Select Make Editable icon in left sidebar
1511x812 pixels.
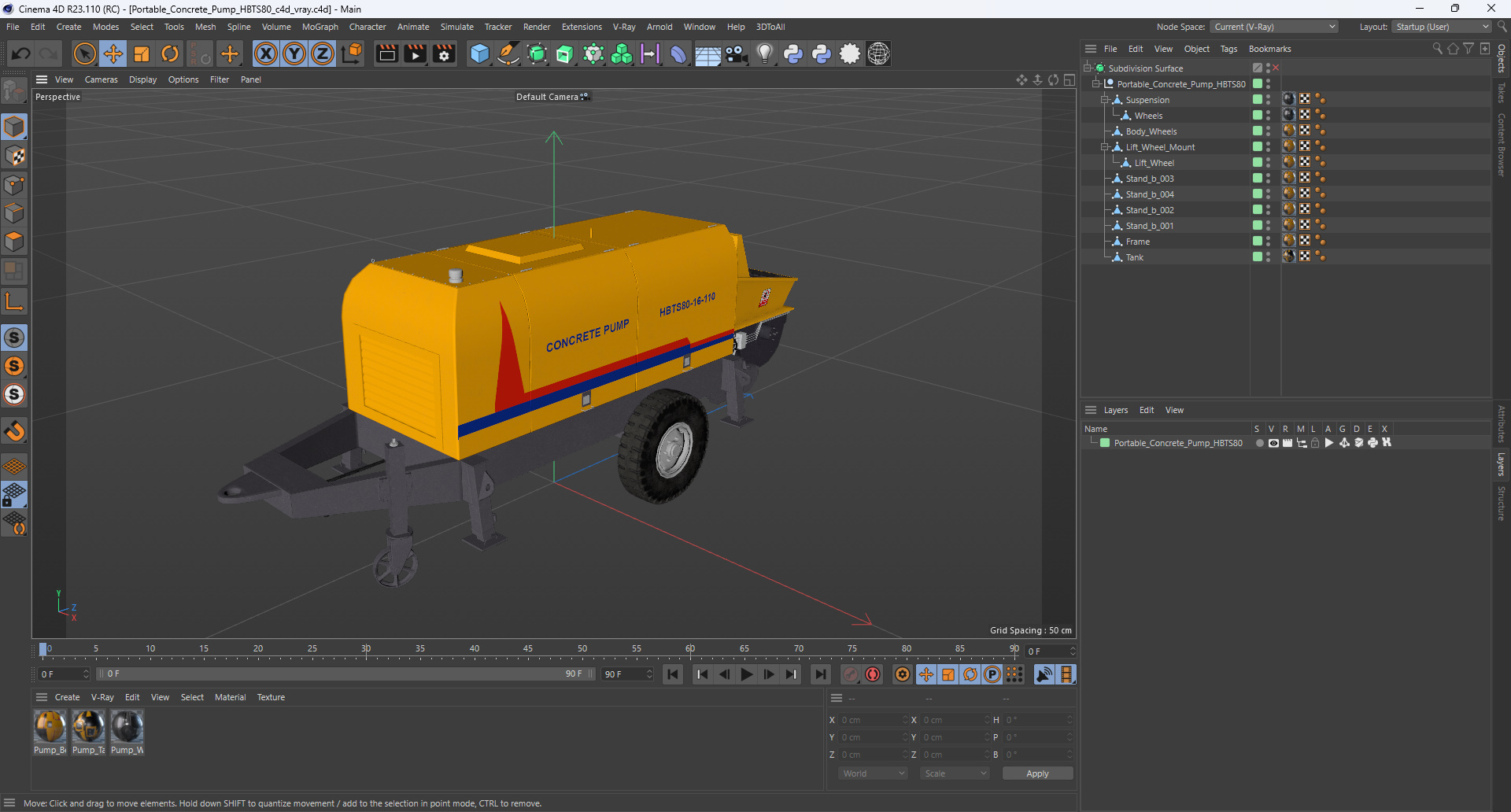pos(14,92)
